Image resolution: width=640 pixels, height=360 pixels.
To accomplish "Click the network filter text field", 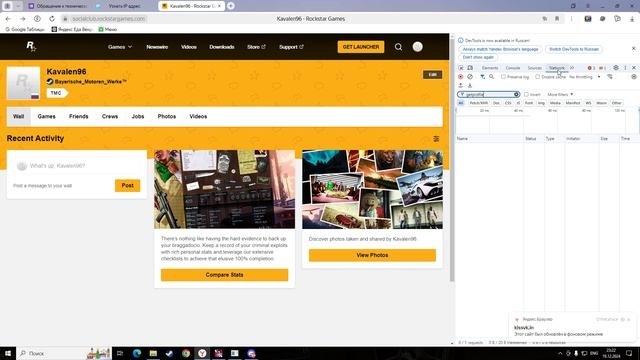I will coord(489,94).
